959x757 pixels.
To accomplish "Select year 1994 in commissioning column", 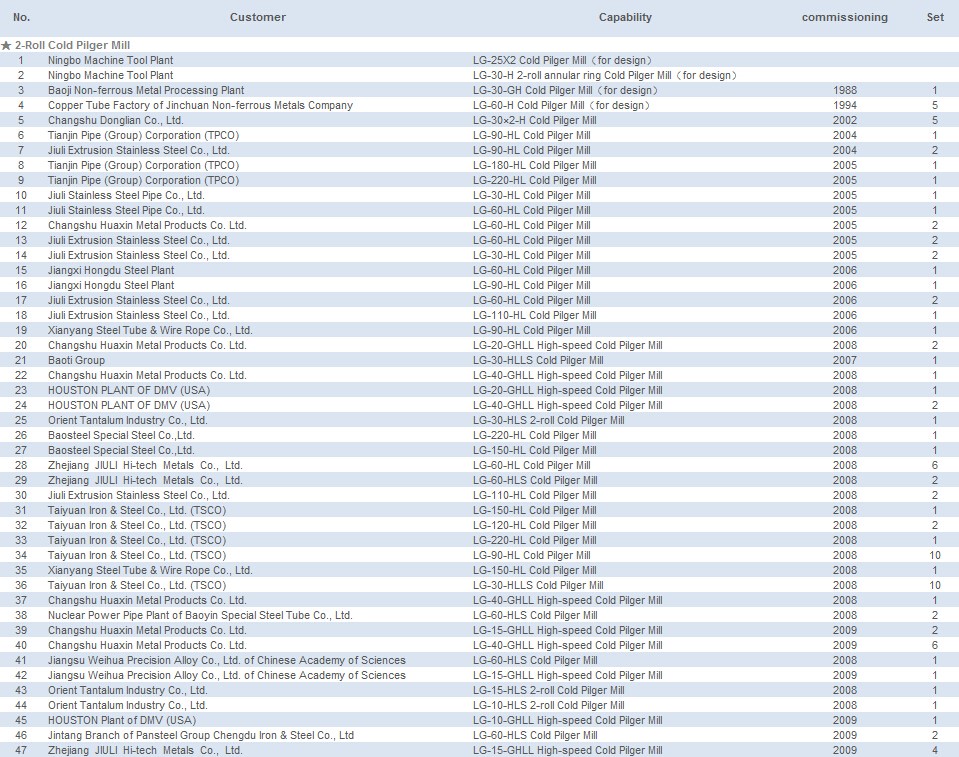I will pos(845,105).
